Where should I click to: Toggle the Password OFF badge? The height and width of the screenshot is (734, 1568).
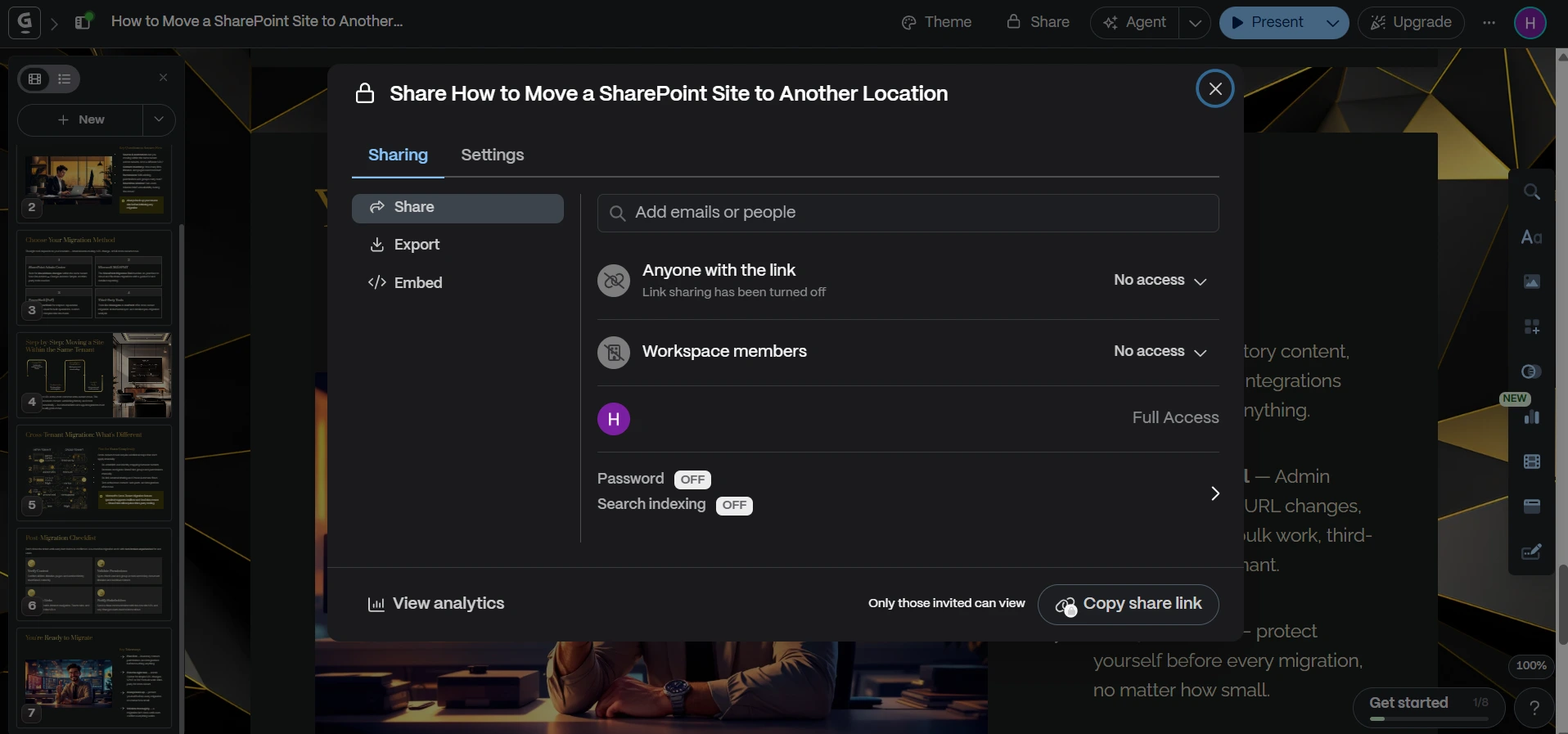692,480
